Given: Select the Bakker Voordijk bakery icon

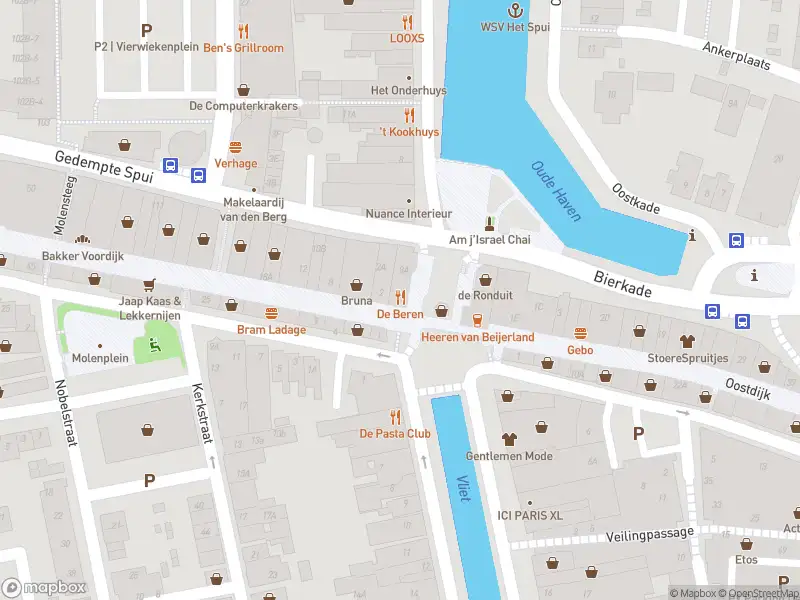Looking at the screenshot, I should pos(83,239).
